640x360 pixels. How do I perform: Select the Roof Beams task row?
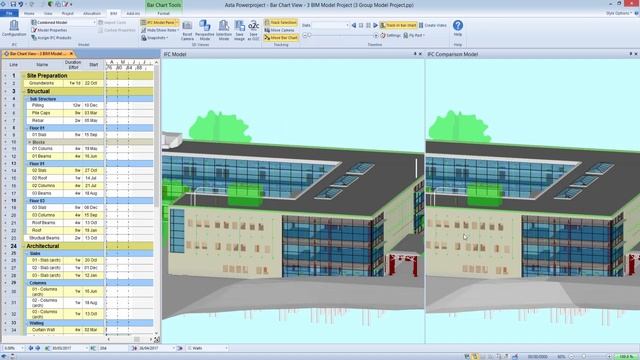pyautogui.click(x=64, y=223)
